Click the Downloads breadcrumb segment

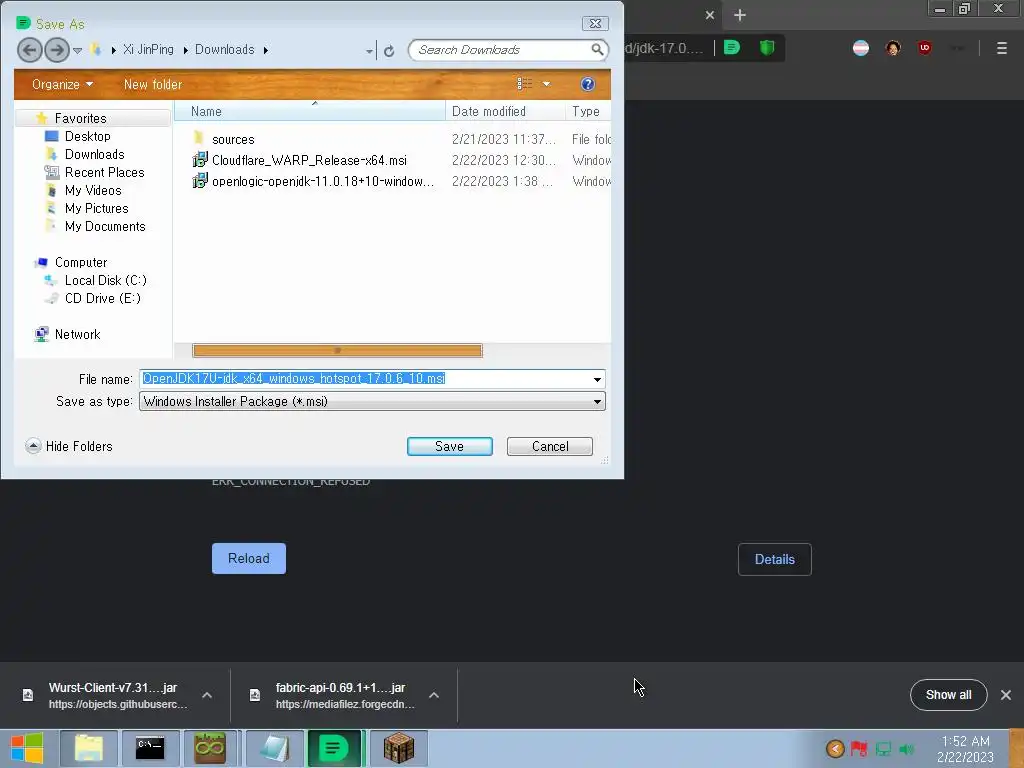pyautogui.click(x=225, y=50)
